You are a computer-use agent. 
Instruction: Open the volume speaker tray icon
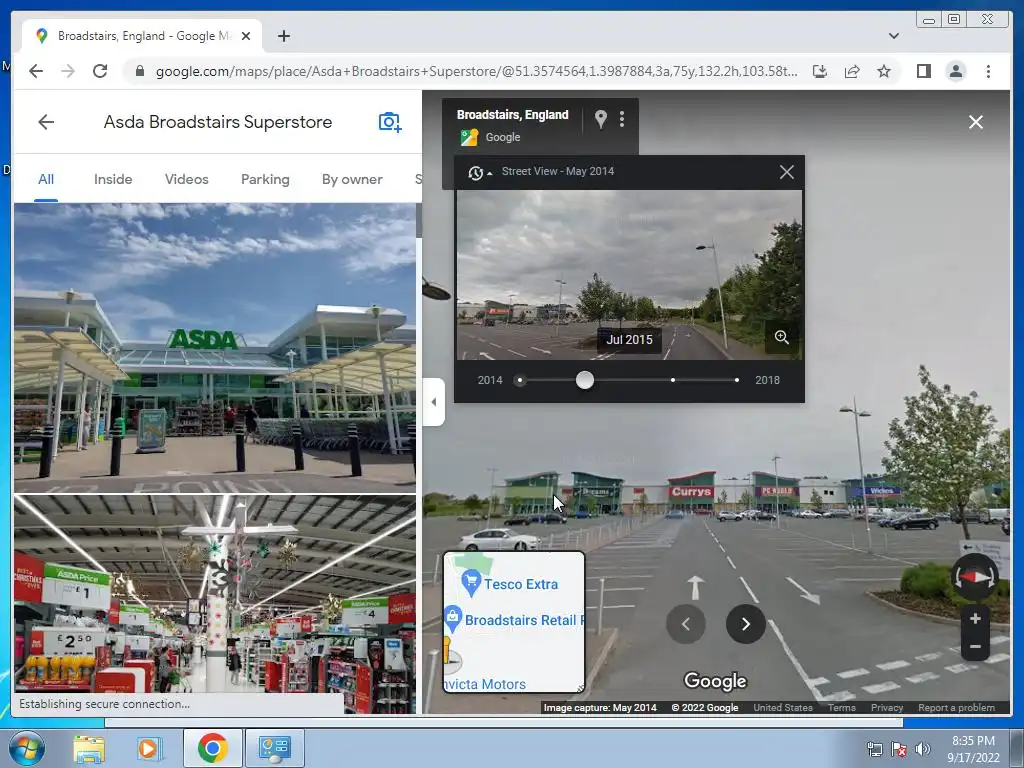click(x=922, y=749)
